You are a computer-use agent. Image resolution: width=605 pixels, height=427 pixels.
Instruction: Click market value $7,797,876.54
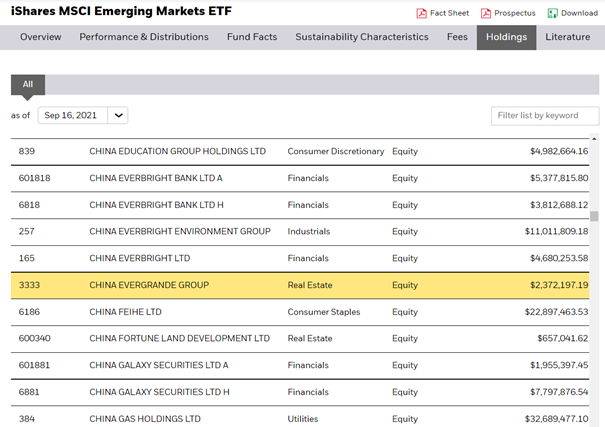(559, 392)
